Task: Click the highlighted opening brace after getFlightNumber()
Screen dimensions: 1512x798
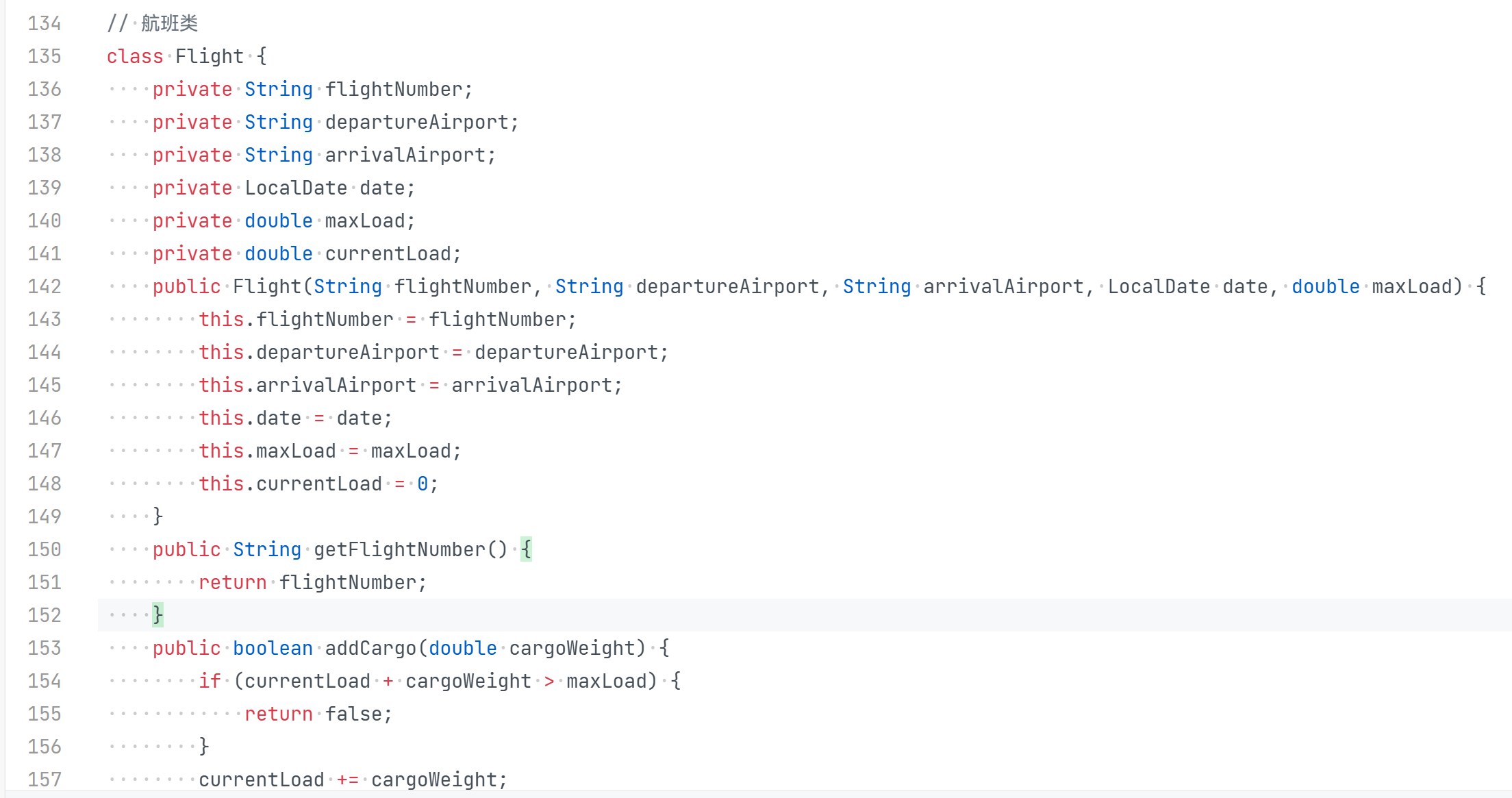Action: click(526, 549)
